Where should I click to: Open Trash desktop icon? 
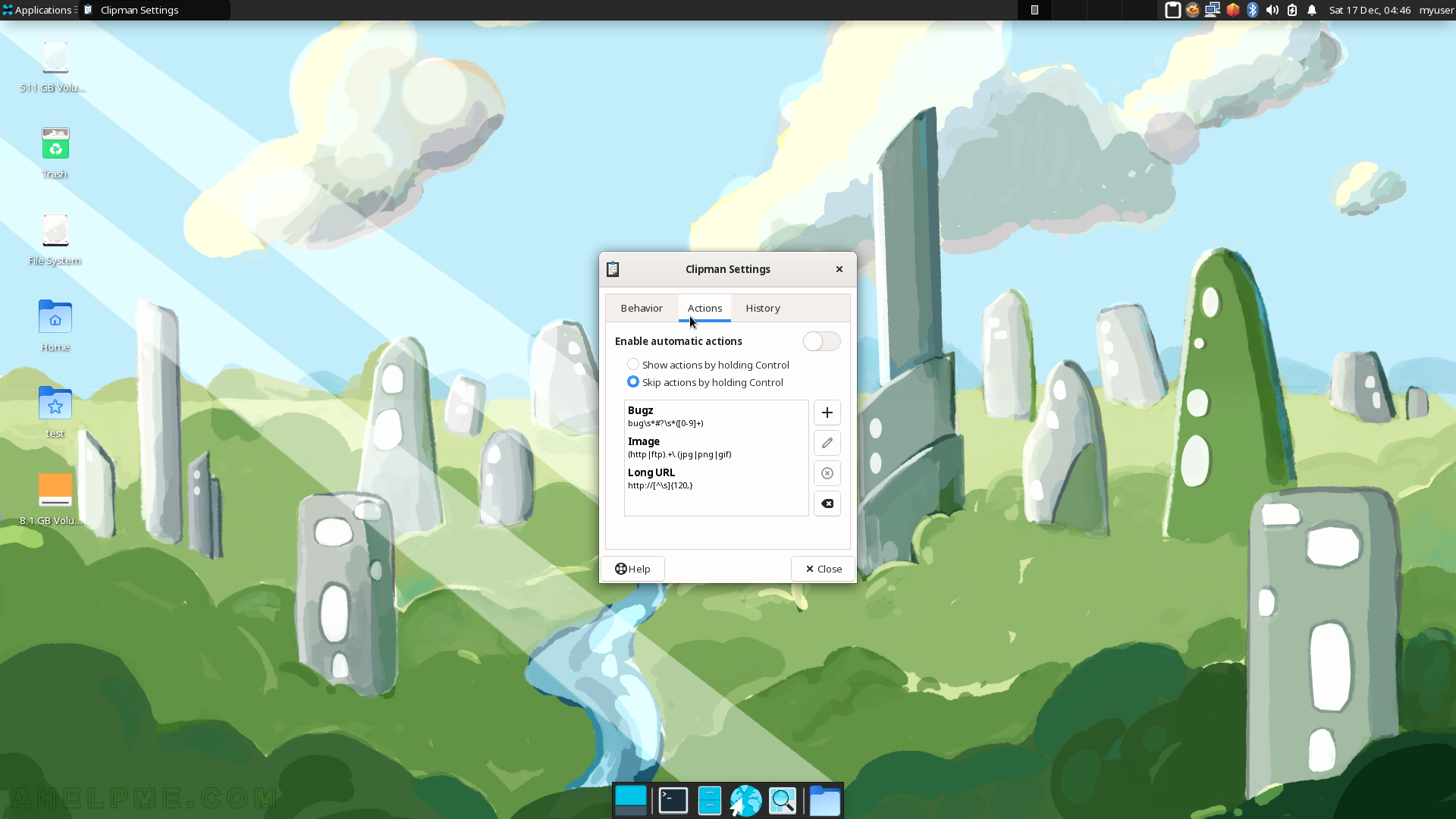(x=55, y=153)
